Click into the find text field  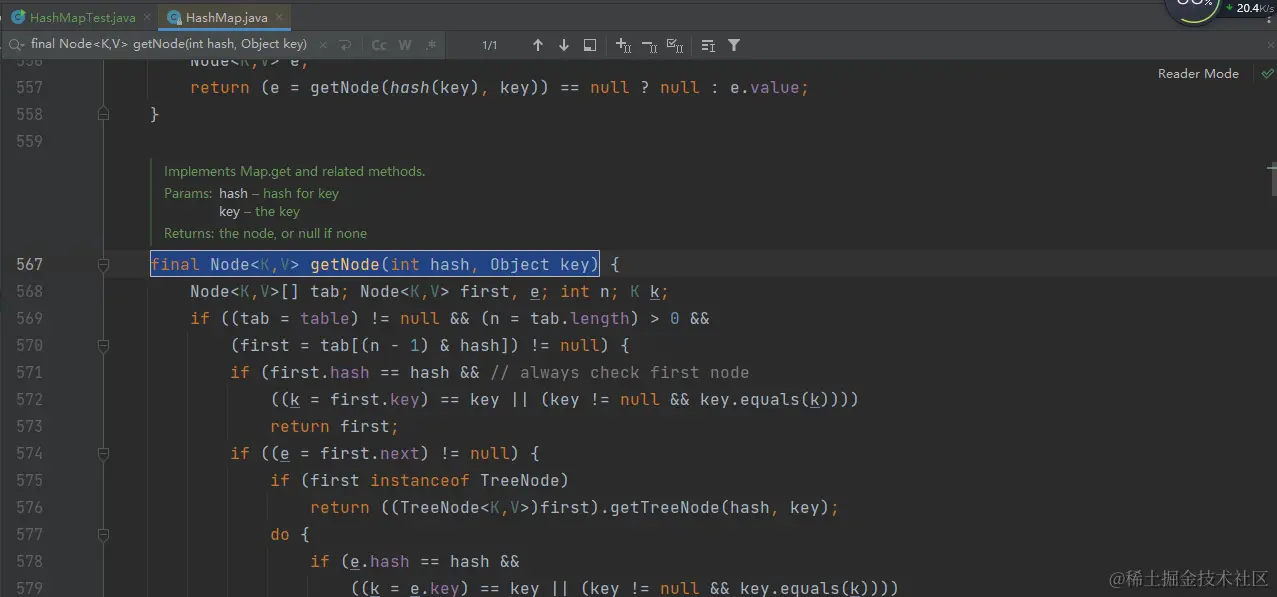(x=169, y=45)
